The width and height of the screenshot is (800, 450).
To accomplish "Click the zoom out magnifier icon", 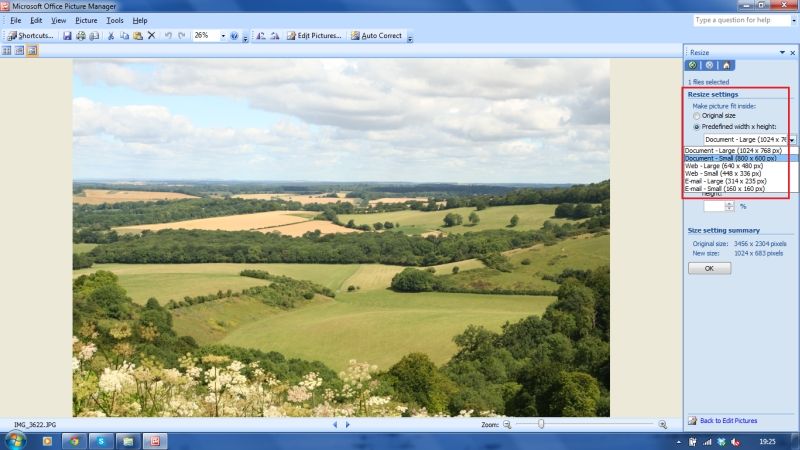I will [507, 424].
